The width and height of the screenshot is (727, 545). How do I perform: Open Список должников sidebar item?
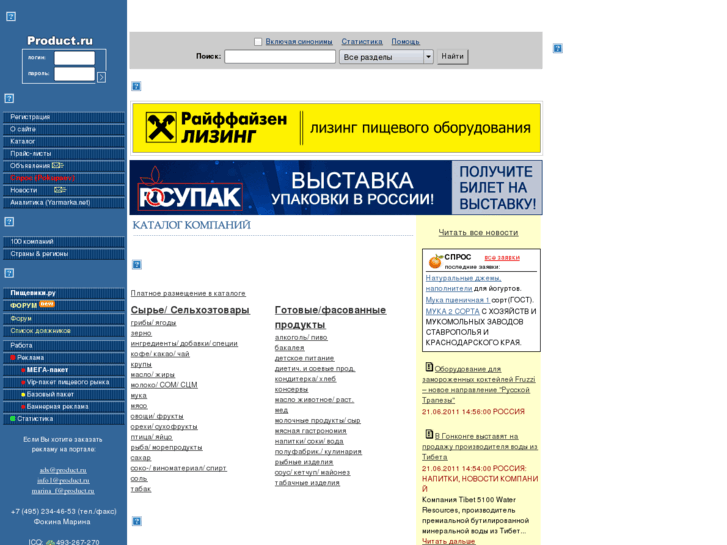tap(64, 331)
